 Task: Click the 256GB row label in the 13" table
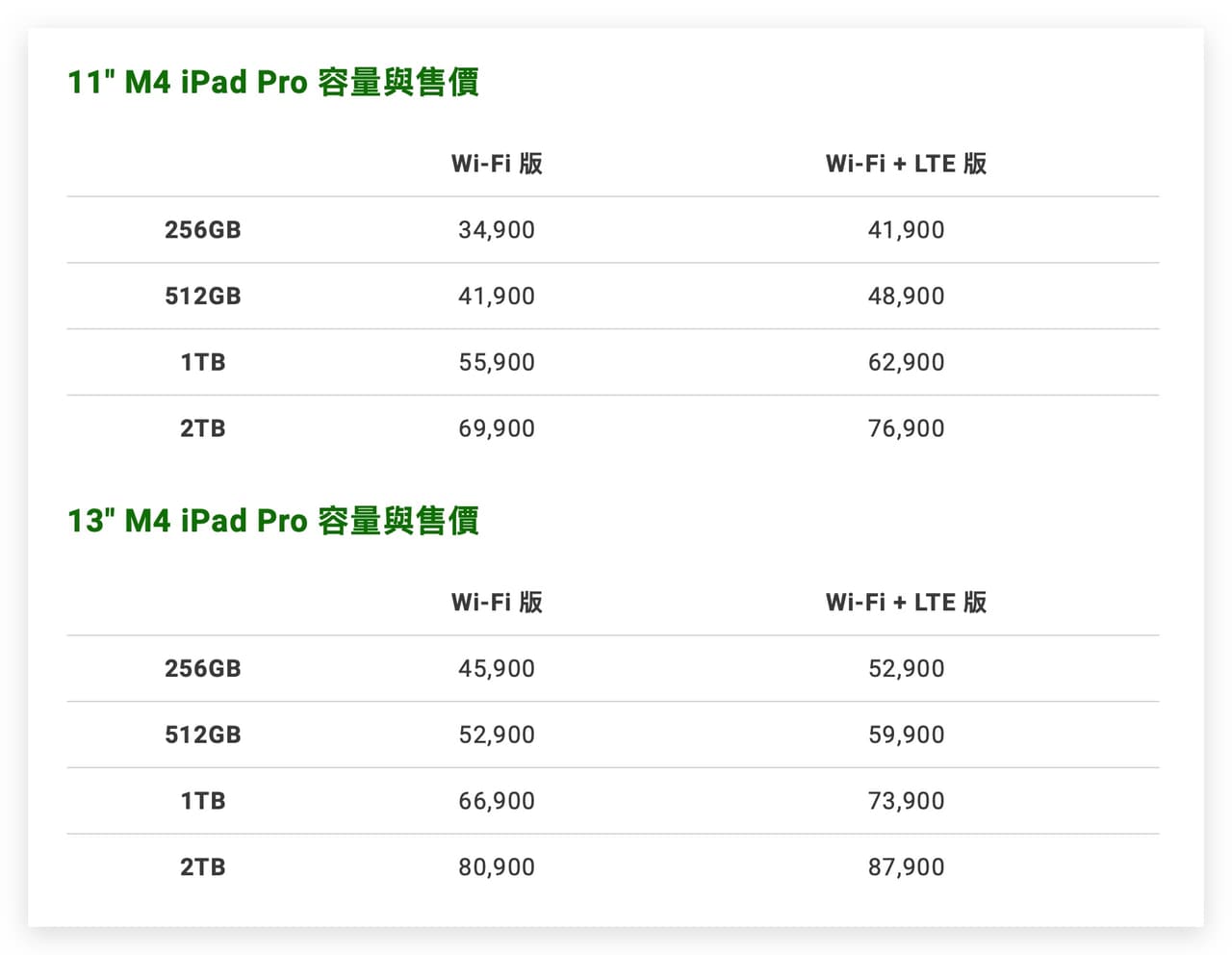coord(203,669)
